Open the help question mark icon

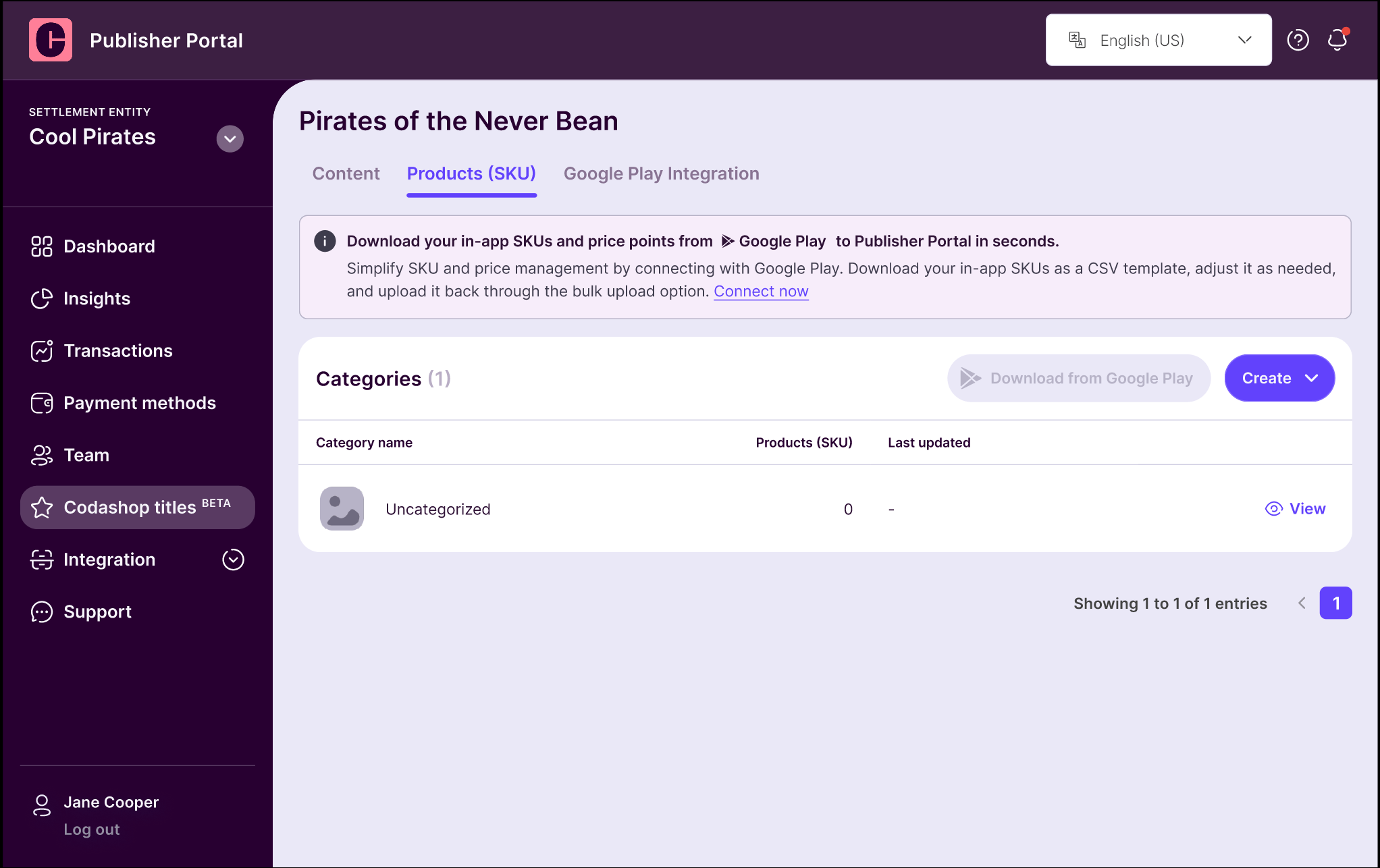click(x=1298, y=40)
